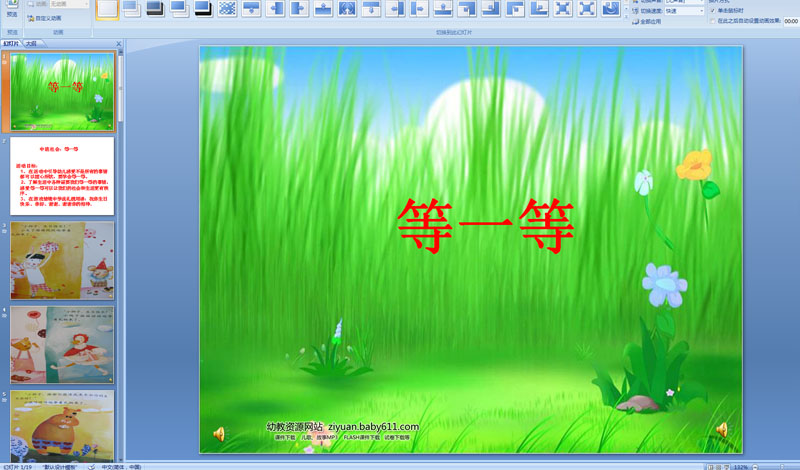Apply the Dissolve transition
Image resolution: width=800 pixels, height=470 pixels.
(x=228, y=9)
